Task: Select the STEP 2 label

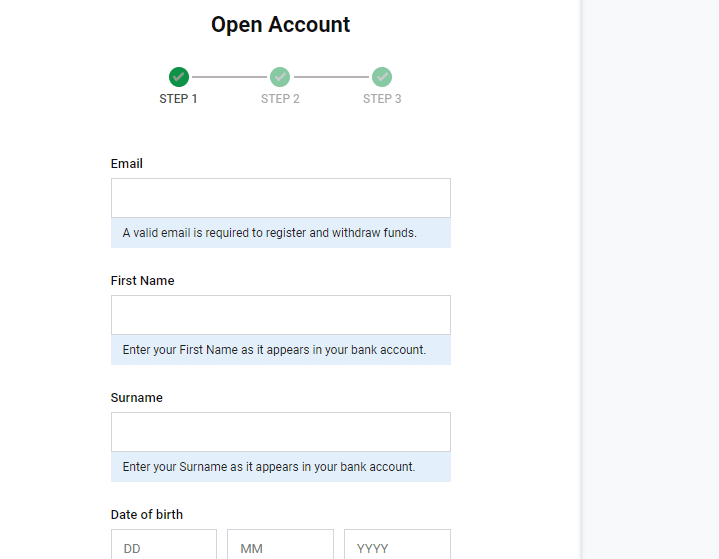Action: [280, 99]
